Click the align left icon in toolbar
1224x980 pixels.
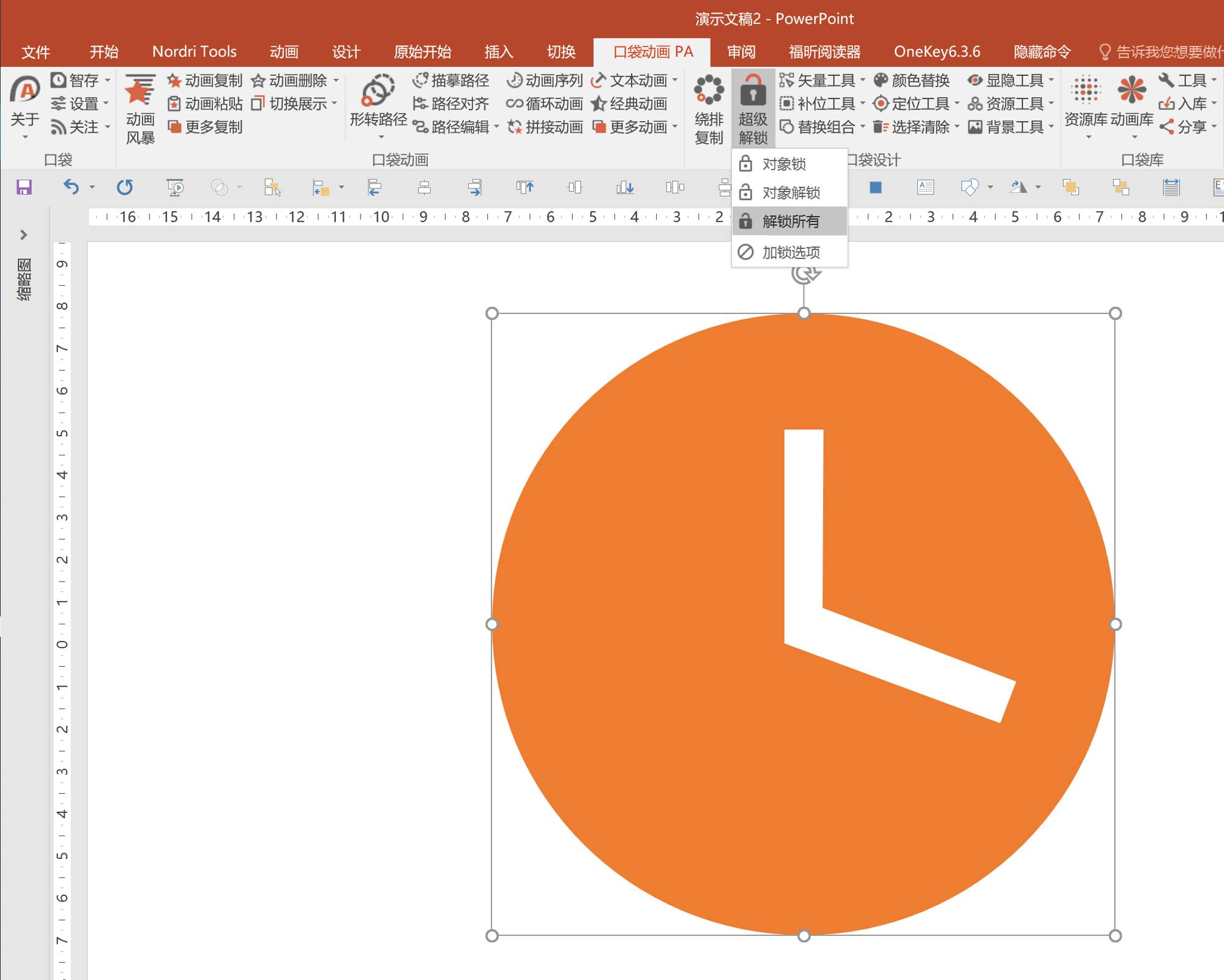pyautogui.click(x=375, y=187)
